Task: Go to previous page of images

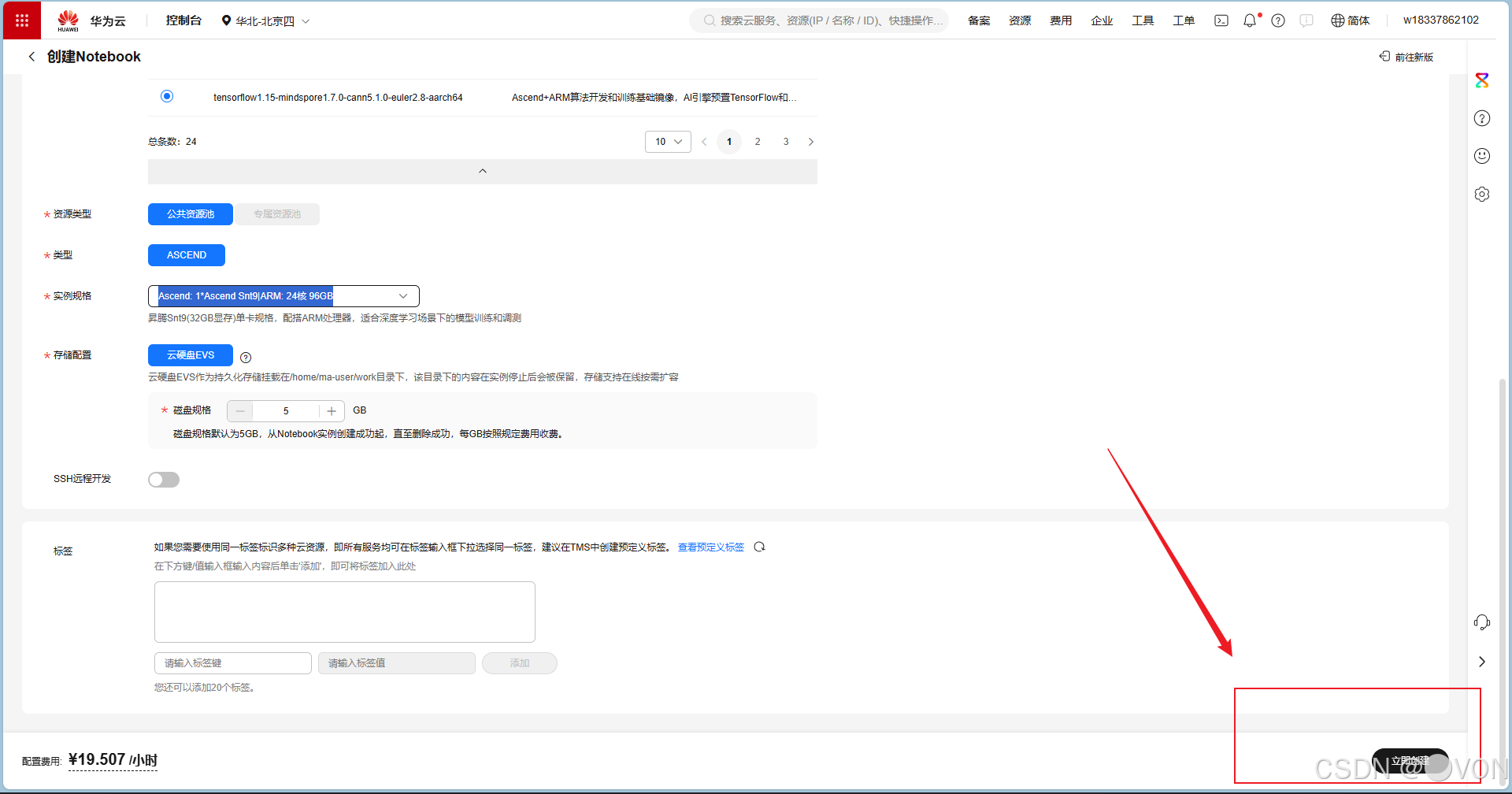Action: coord(704,142)
